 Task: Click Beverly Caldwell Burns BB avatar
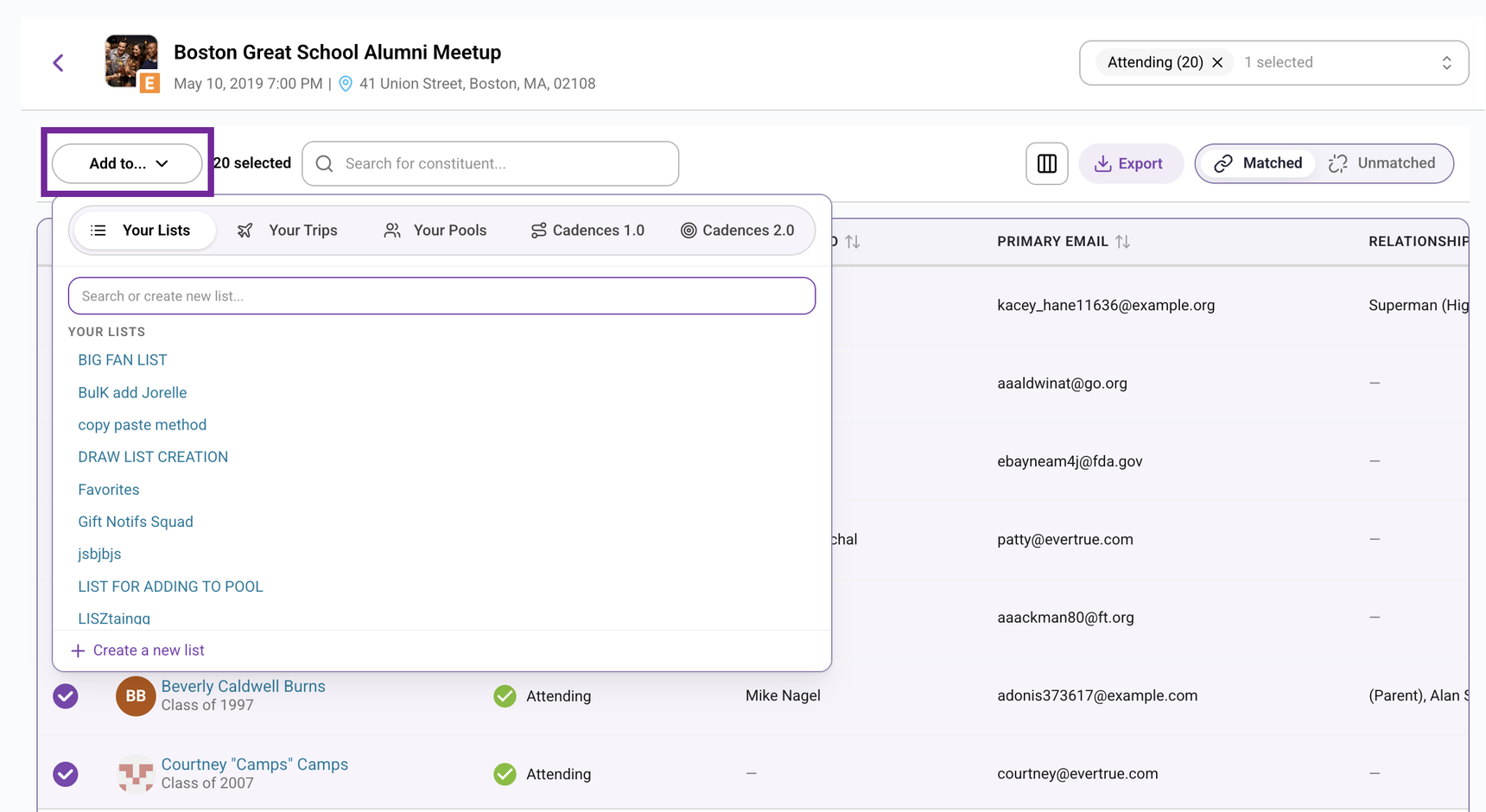coord(136,696)
